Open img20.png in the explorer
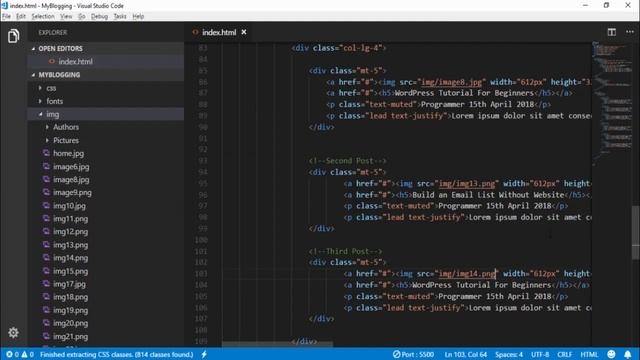The image size is (640, 360). (x=105, y=323)
